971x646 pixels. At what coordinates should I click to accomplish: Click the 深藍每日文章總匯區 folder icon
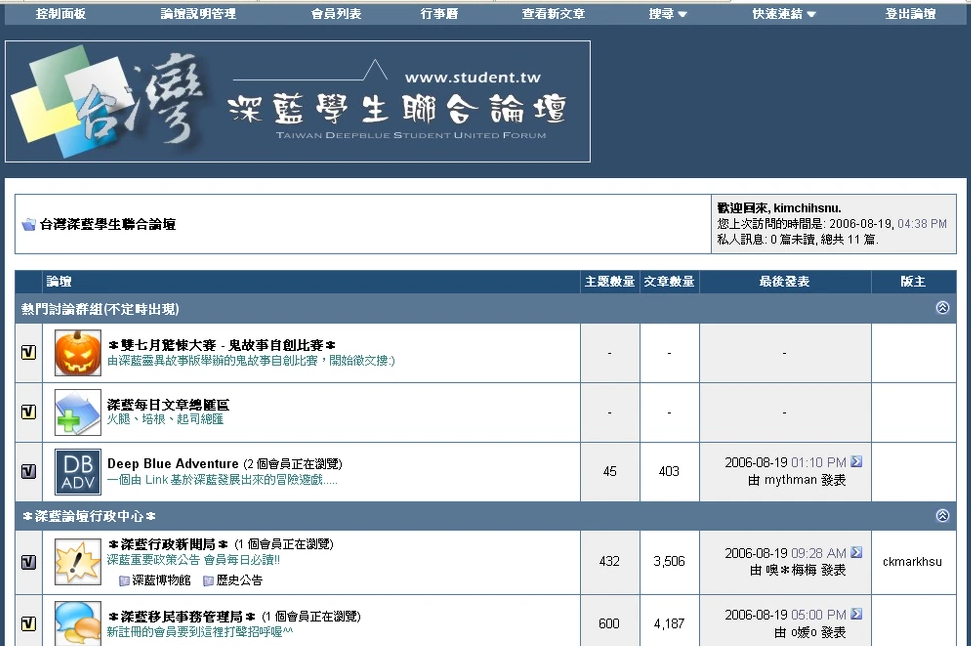(x=78, y=412)
